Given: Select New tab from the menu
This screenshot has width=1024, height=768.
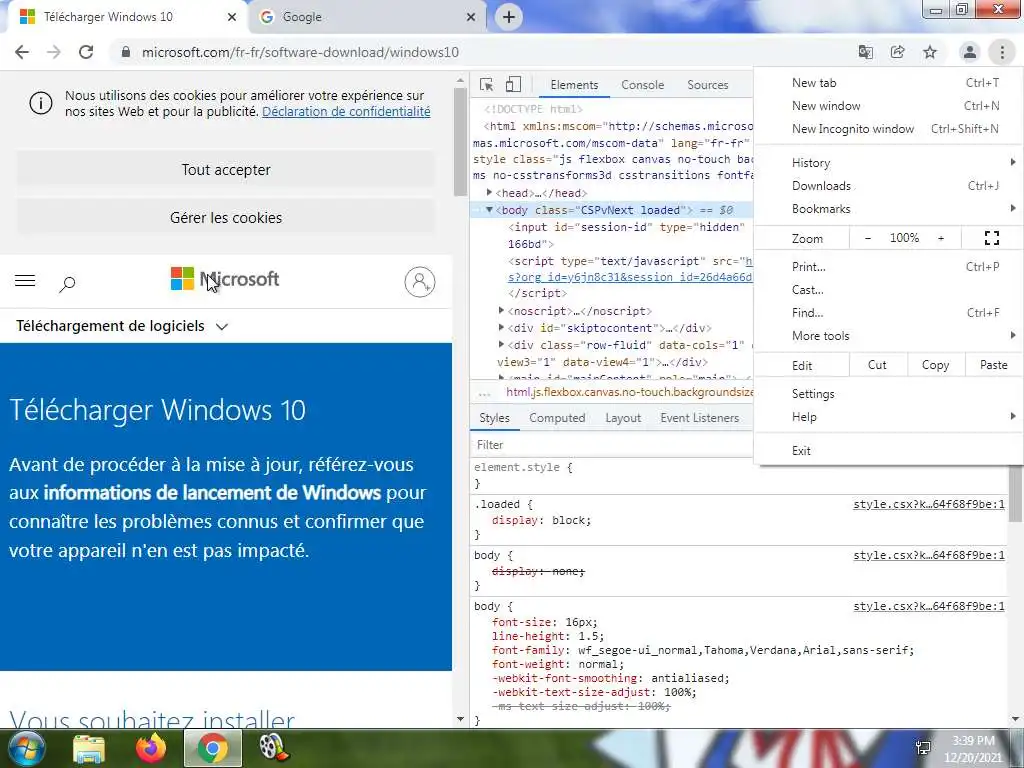Looking at the screenshot, I should click(888, 83).
